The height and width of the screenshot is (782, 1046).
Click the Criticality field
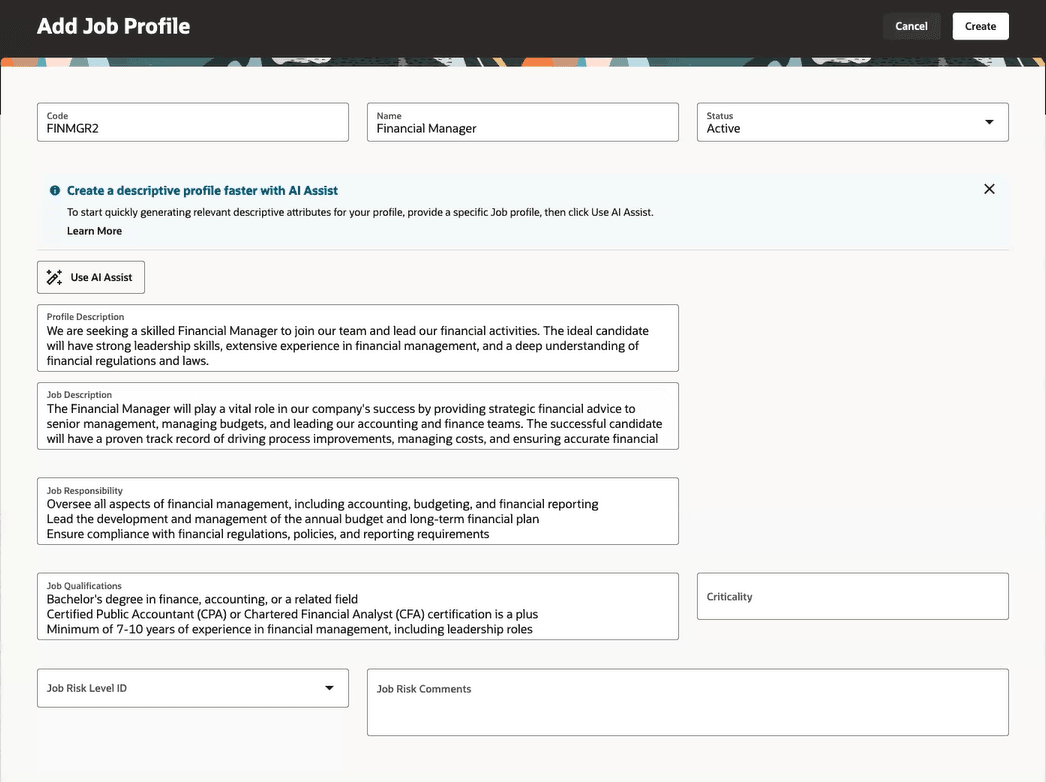(853, 597)
